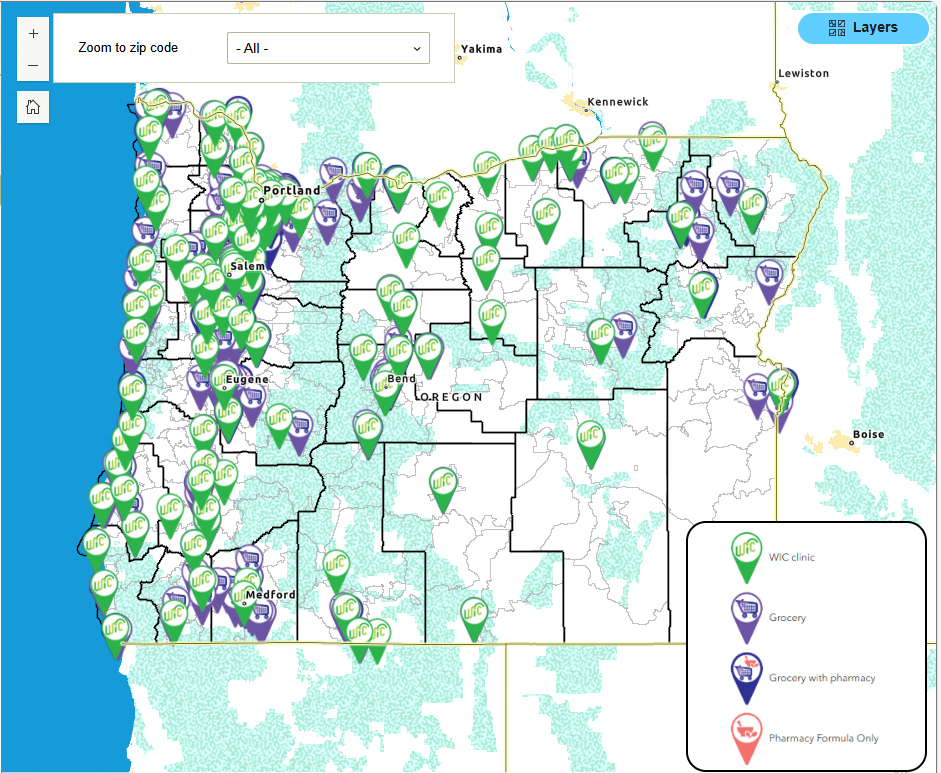Click the Boise city label
941x773 pixels.
click(868, 435)
